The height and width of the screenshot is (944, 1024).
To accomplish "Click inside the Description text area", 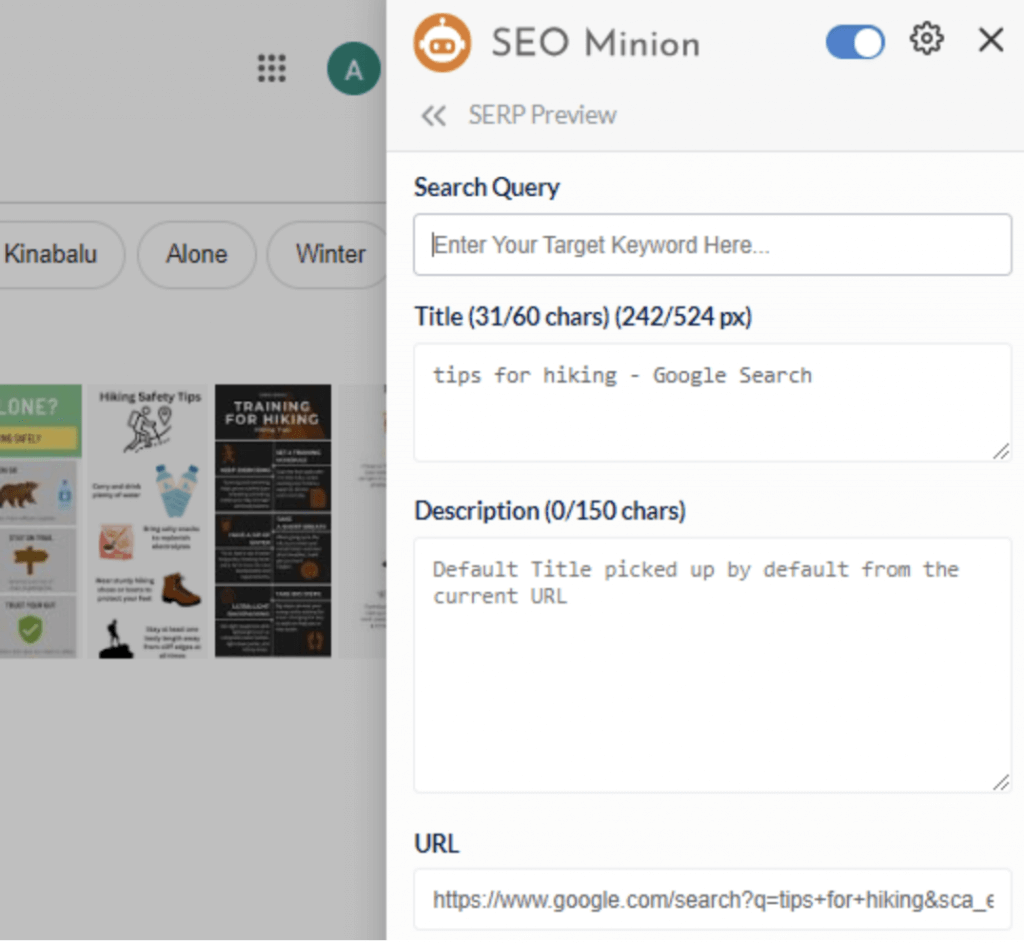I will (712, 665).
